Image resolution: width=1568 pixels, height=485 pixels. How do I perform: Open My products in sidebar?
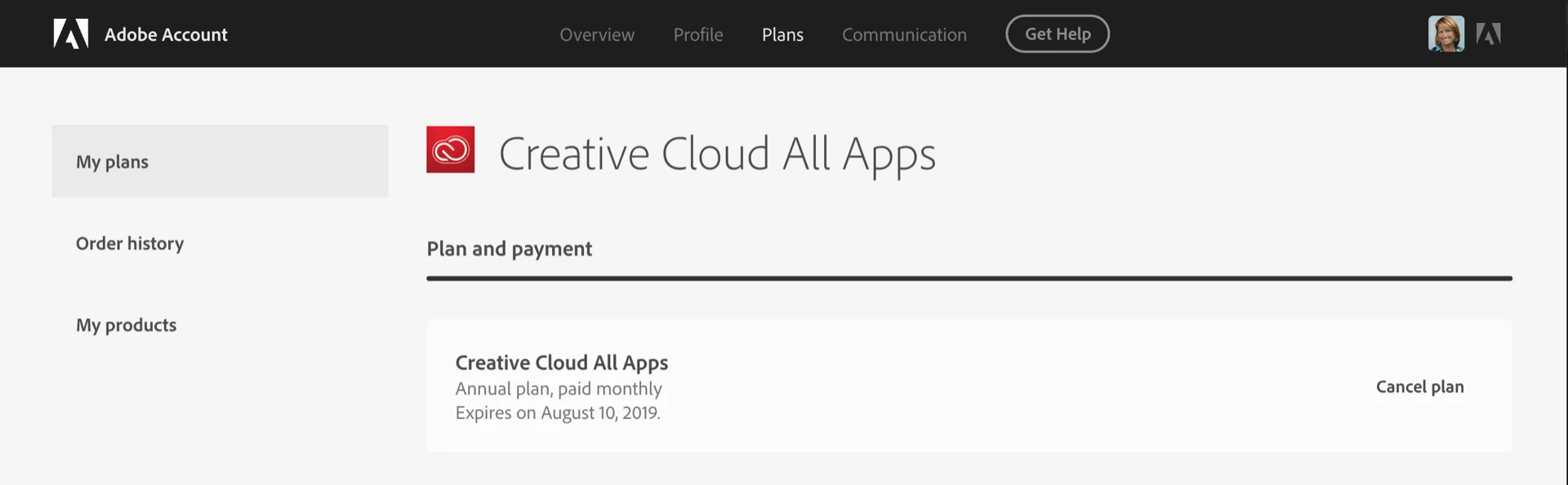(x=127, y=325)
